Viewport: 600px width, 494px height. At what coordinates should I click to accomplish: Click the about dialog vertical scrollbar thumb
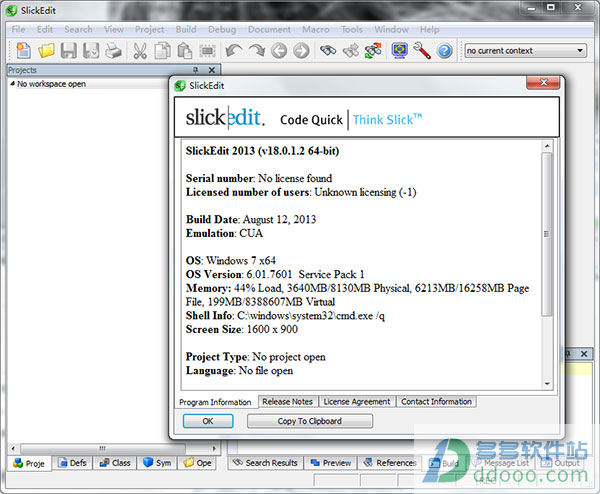point(547,234)
